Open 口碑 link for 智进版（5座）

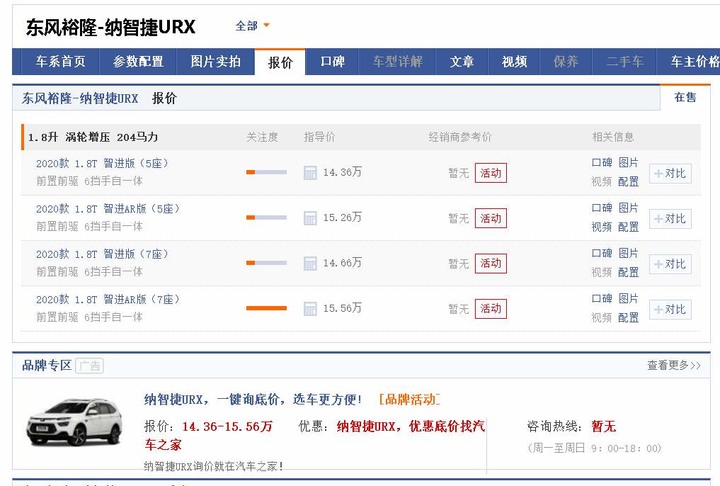click(602, 163)
